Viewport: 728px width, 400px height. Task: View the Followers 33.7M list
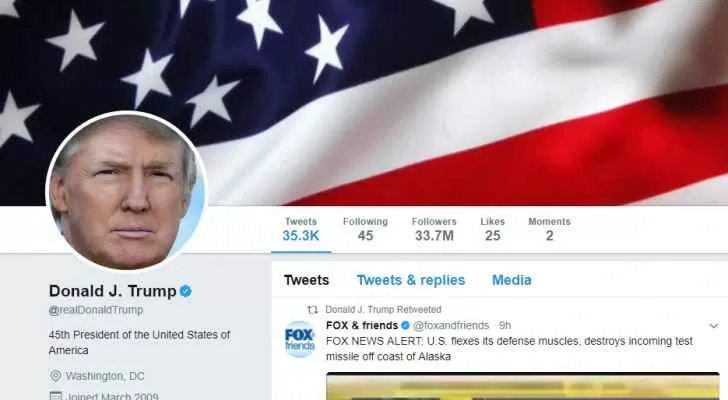(434, 229)
